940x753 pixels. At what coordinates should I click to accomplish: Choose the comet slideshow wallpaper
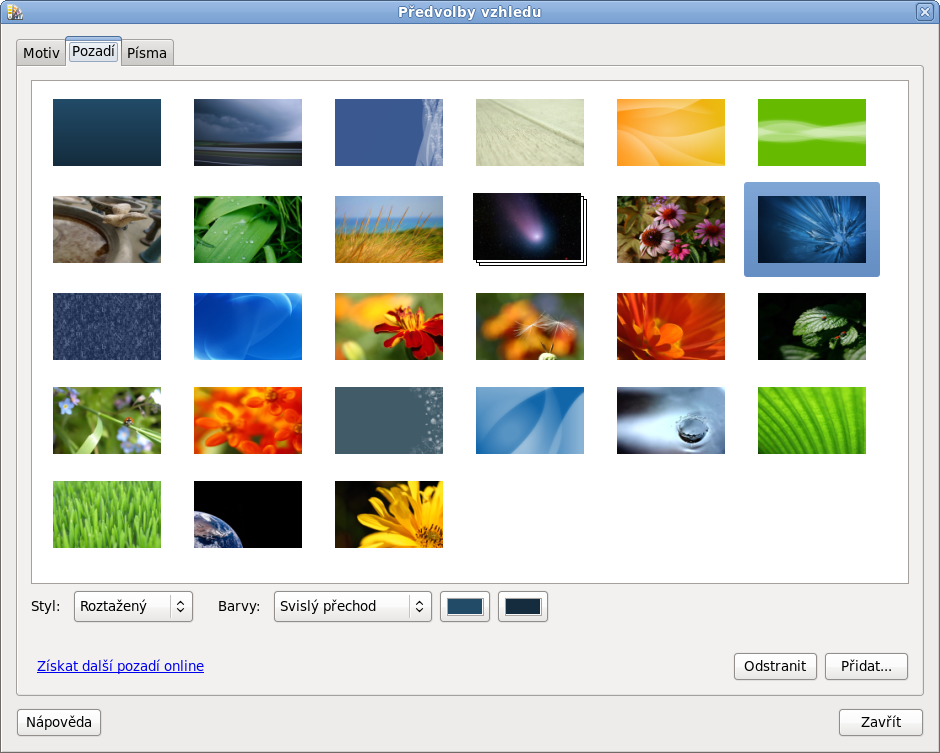point(529,229)
